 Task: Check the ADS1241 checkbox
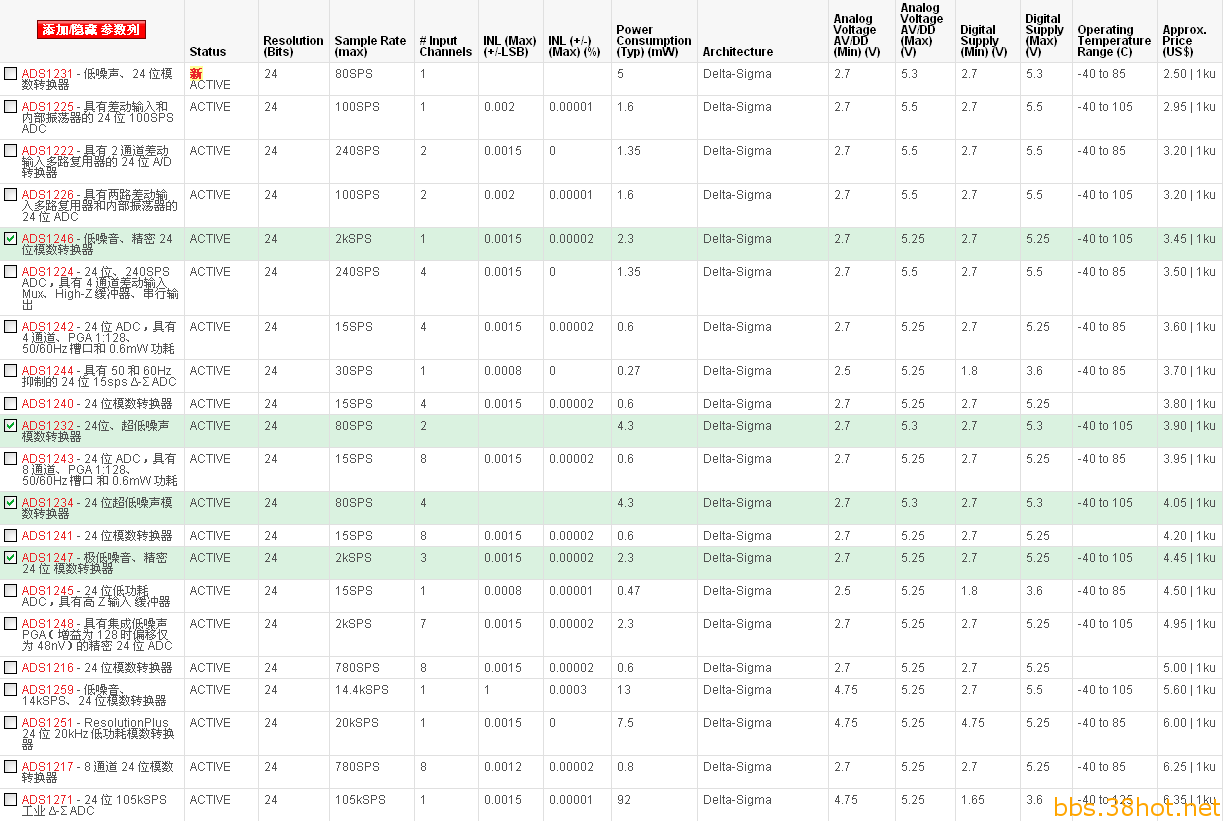click(10, 536)
